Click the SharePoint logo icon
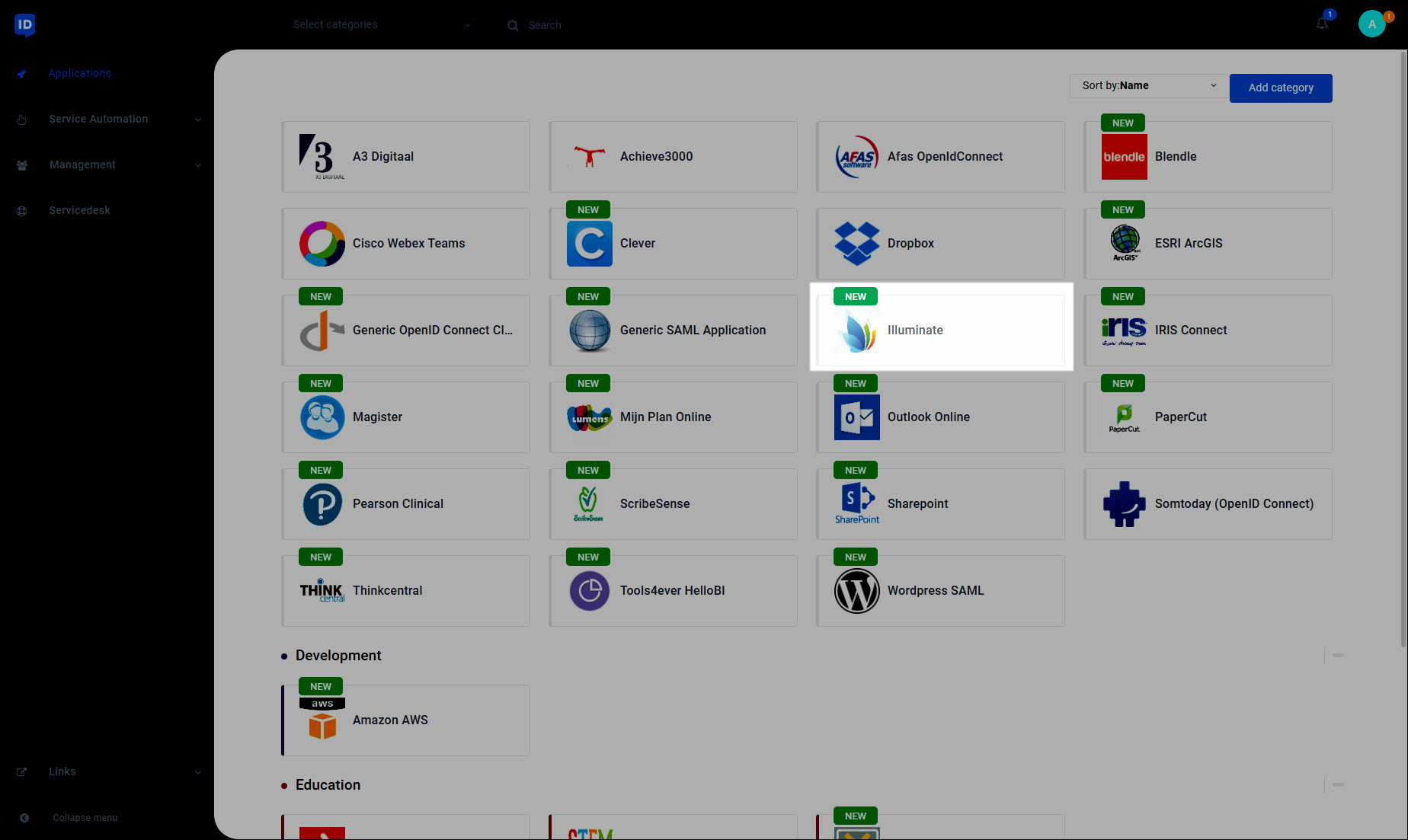Viewport: 1408px width, 840px height. [857, 504]
